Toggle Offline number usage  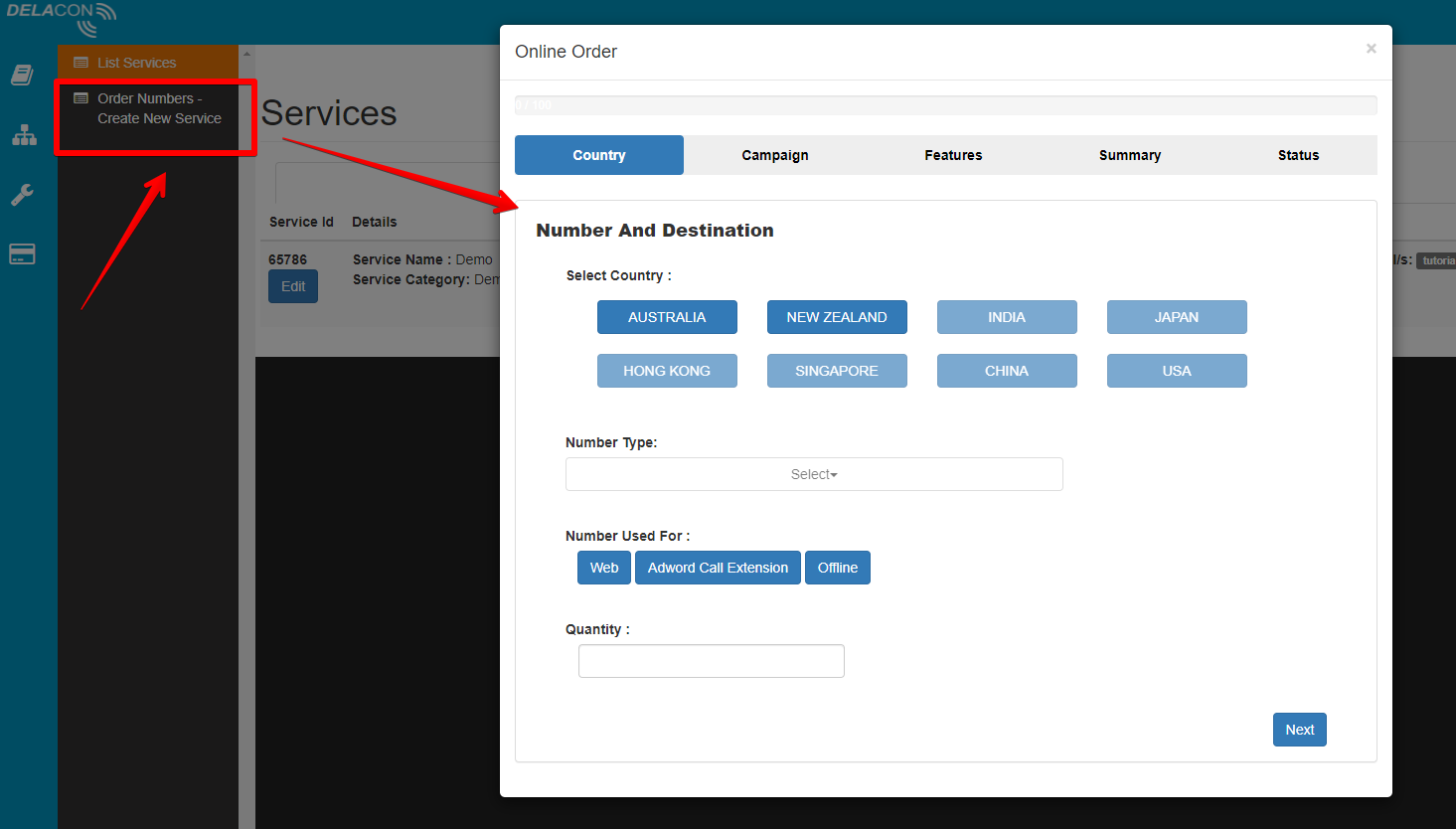click(838, 568)
